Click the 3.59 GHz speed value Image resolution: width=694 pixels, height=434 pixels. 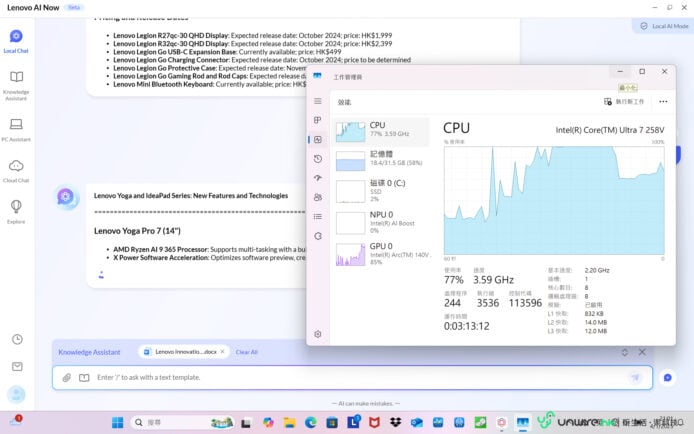(493, 280)
